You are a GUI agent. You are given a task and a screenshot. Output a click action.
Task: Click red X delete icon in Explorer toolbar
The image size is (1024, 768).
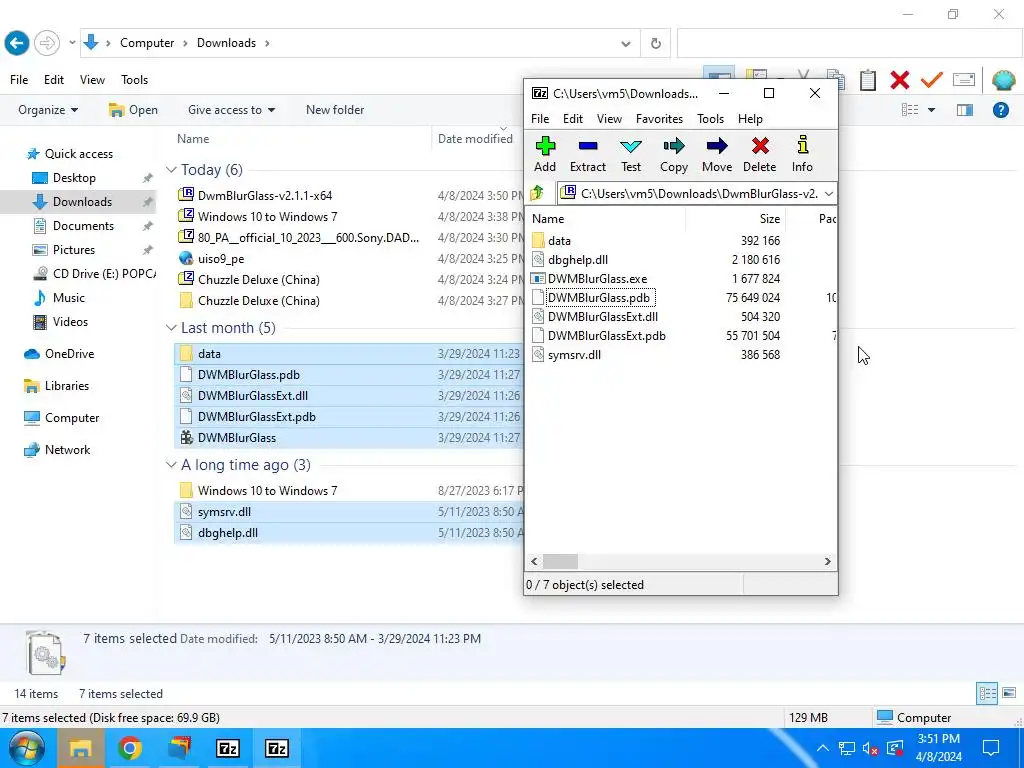[x=900, y=80]
